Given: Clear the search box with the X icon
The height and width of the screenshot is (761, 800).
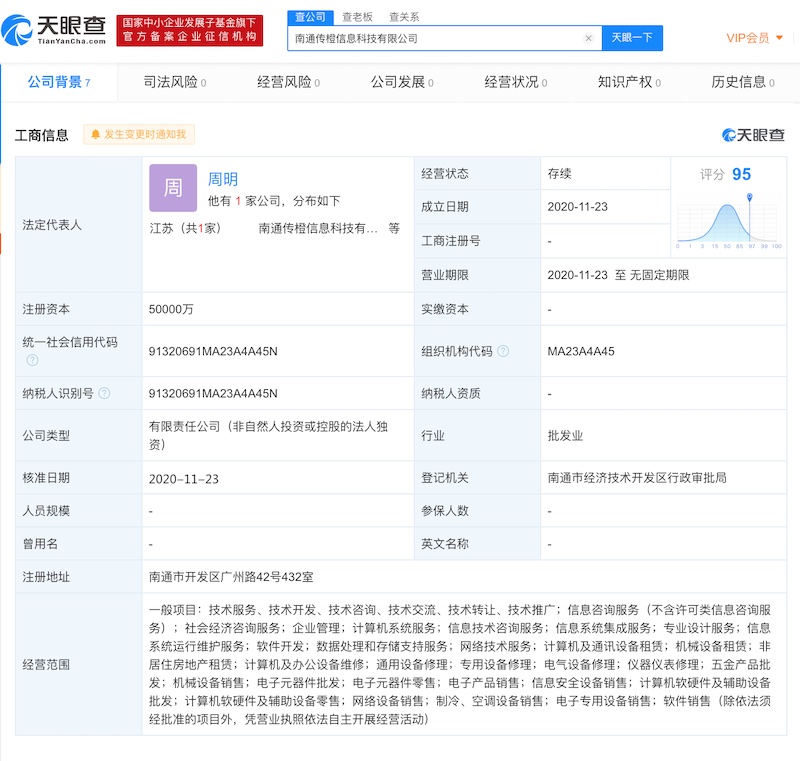Looking at the screenshot, I should (x=589, y=38).
